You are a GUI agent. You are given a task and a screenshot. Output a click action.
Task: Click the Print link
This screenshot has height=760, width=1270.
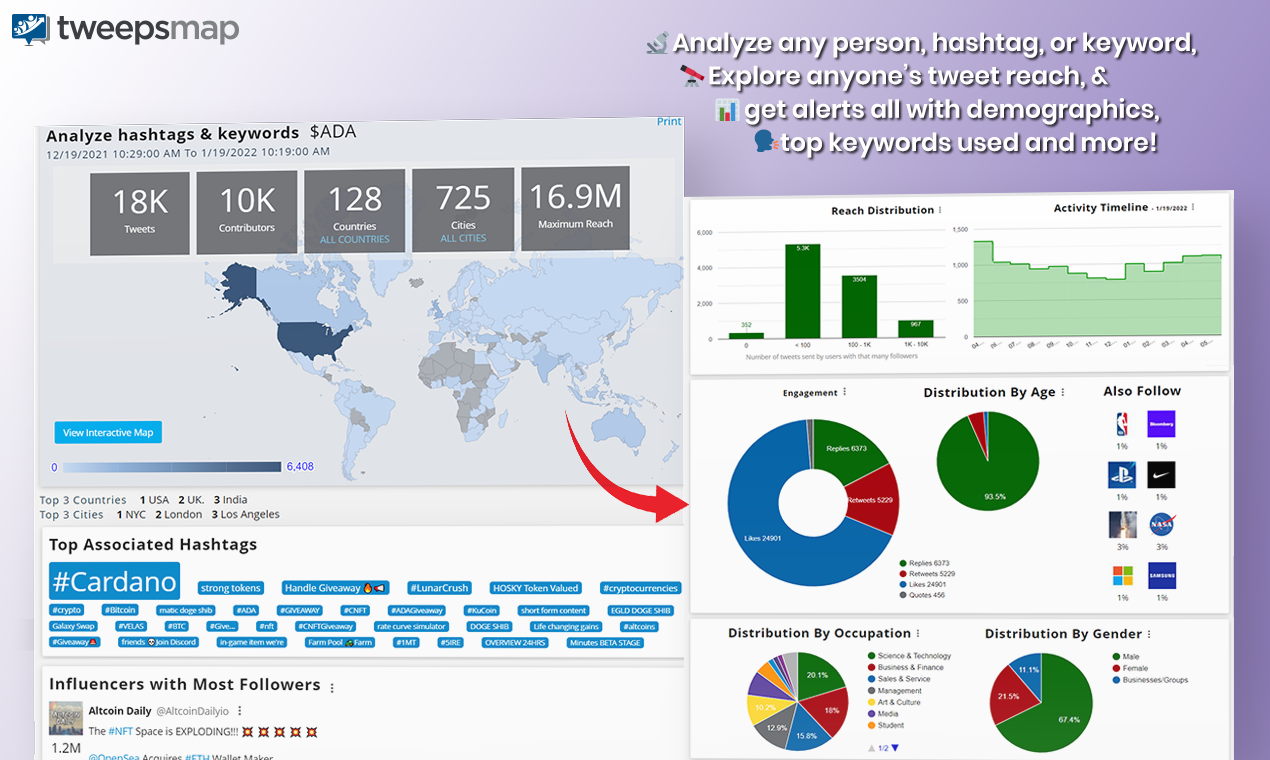[x=669, y=121]
